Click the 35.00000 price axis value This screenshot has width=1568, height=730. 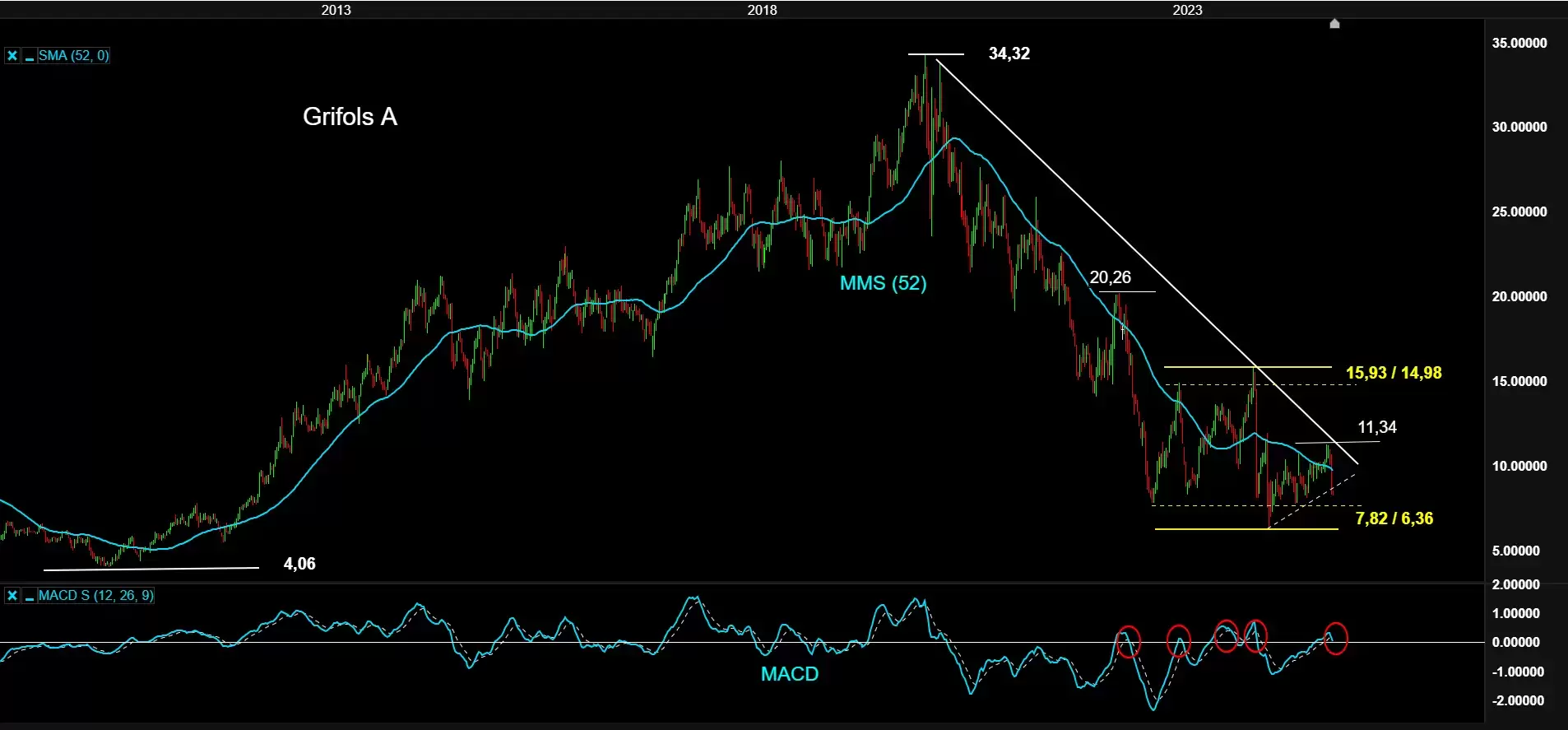click(1519, 43)
